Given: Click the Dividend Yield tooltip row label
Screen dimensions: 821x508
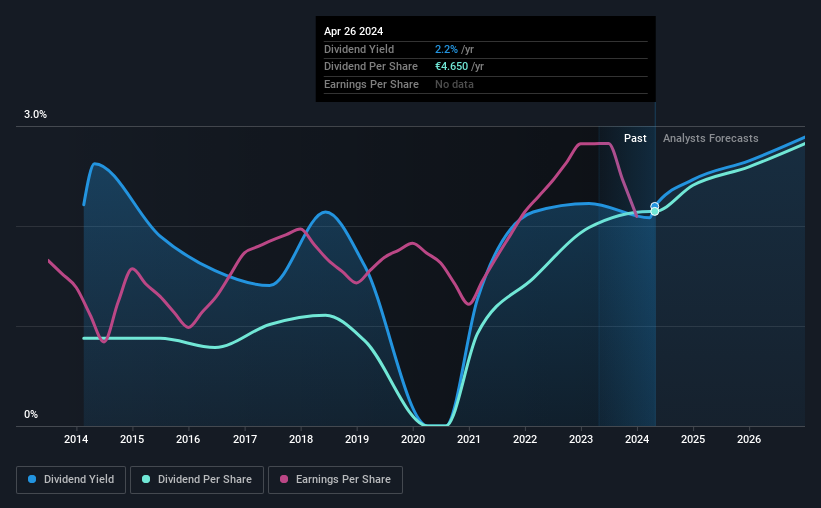Looking at the screenshot, I should point(359,49).
